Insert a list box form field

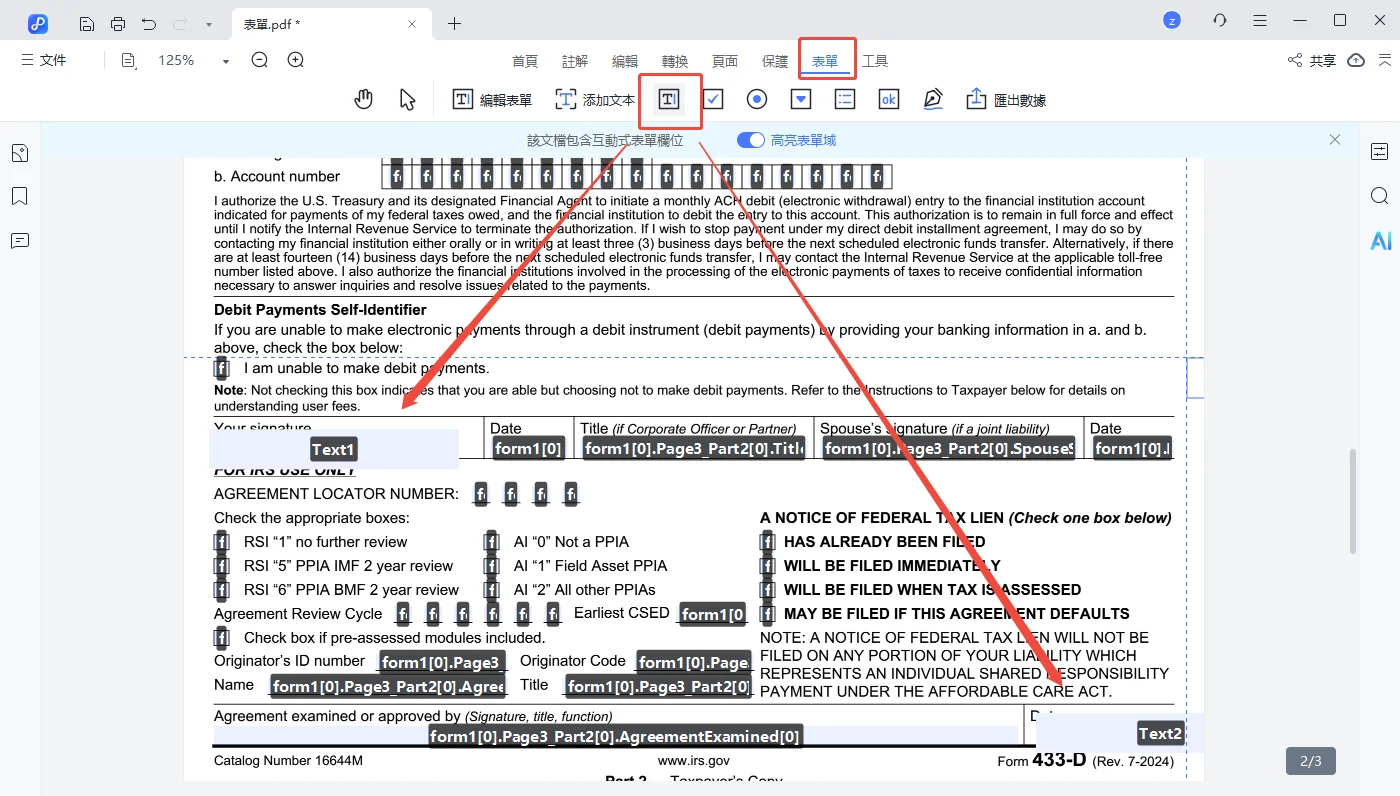(845, 99)
